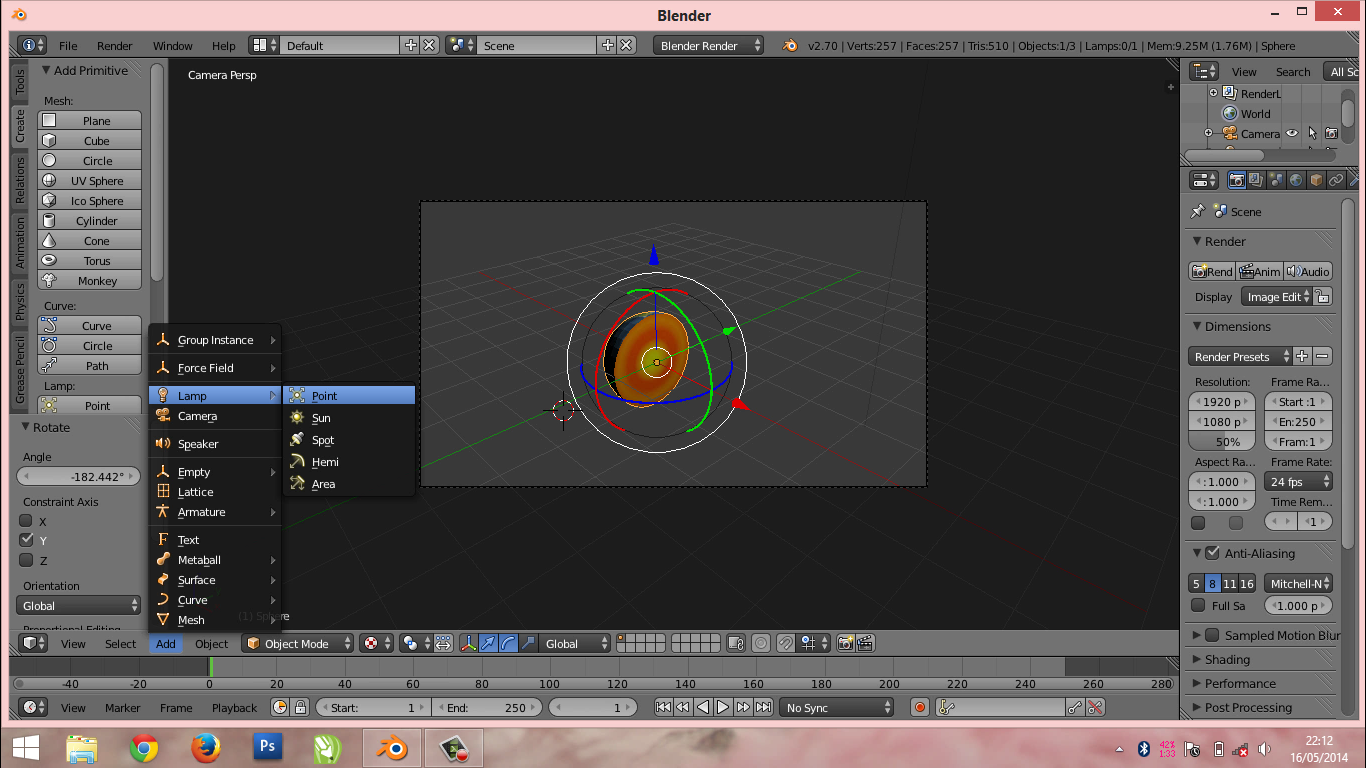The width and height of the screenshot is (1366, 768).
Task: Add a Lattice object
Action: (x=215, y=492)
